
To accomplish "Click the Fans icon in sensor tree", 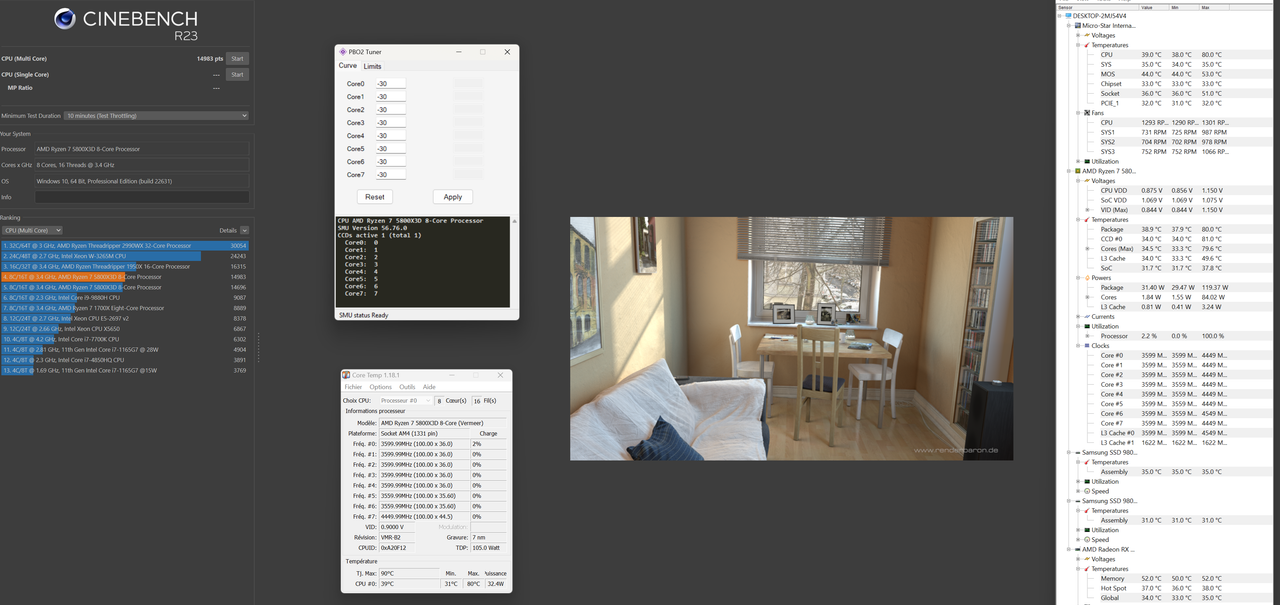I will tap(1087, 113).
